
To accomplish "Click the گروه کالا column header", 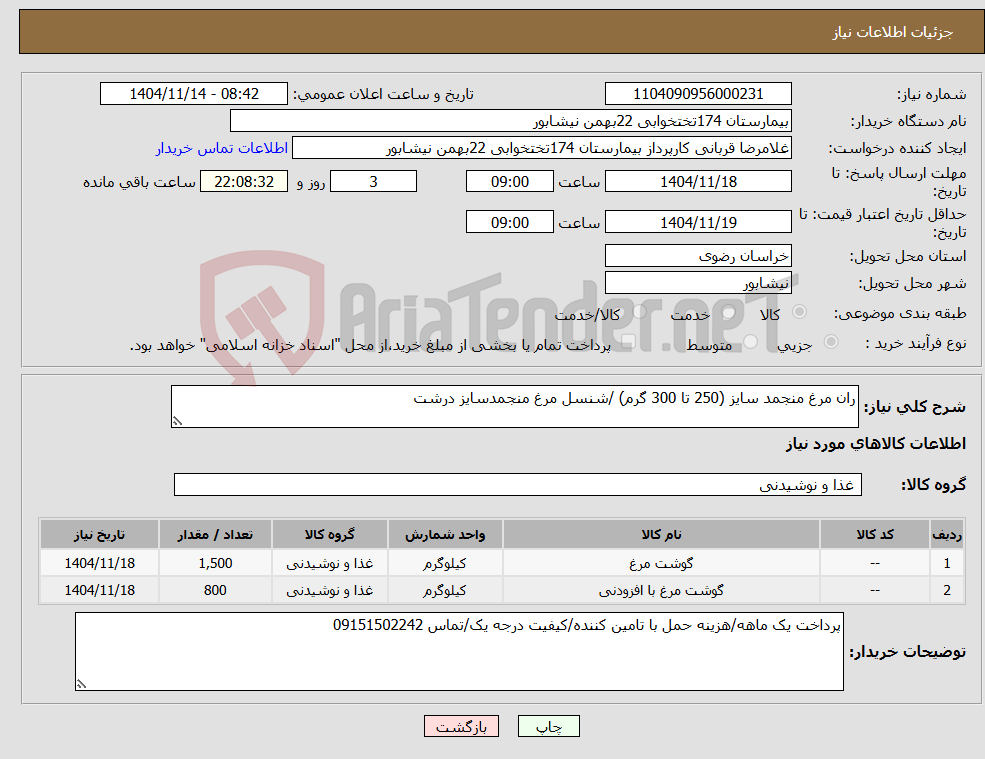I will tap(329, 534).
